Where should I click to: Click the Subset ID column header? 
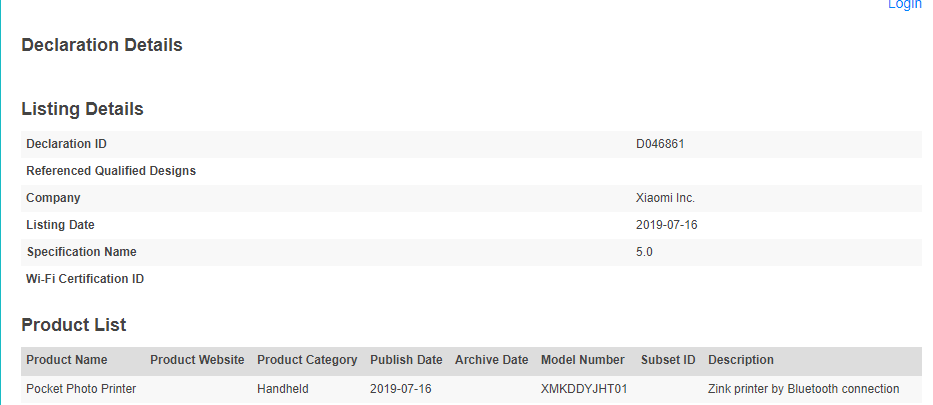pos(668,360)
